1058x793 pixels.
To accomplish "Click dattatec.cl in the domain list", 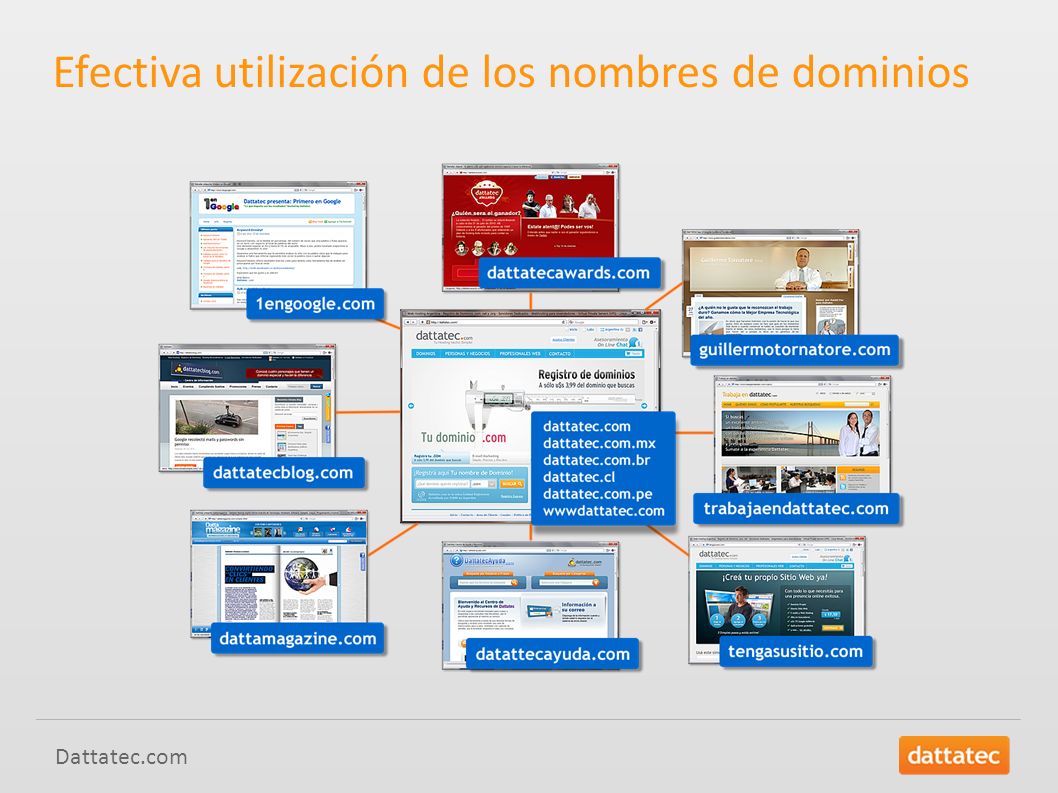I will point(579,477).
